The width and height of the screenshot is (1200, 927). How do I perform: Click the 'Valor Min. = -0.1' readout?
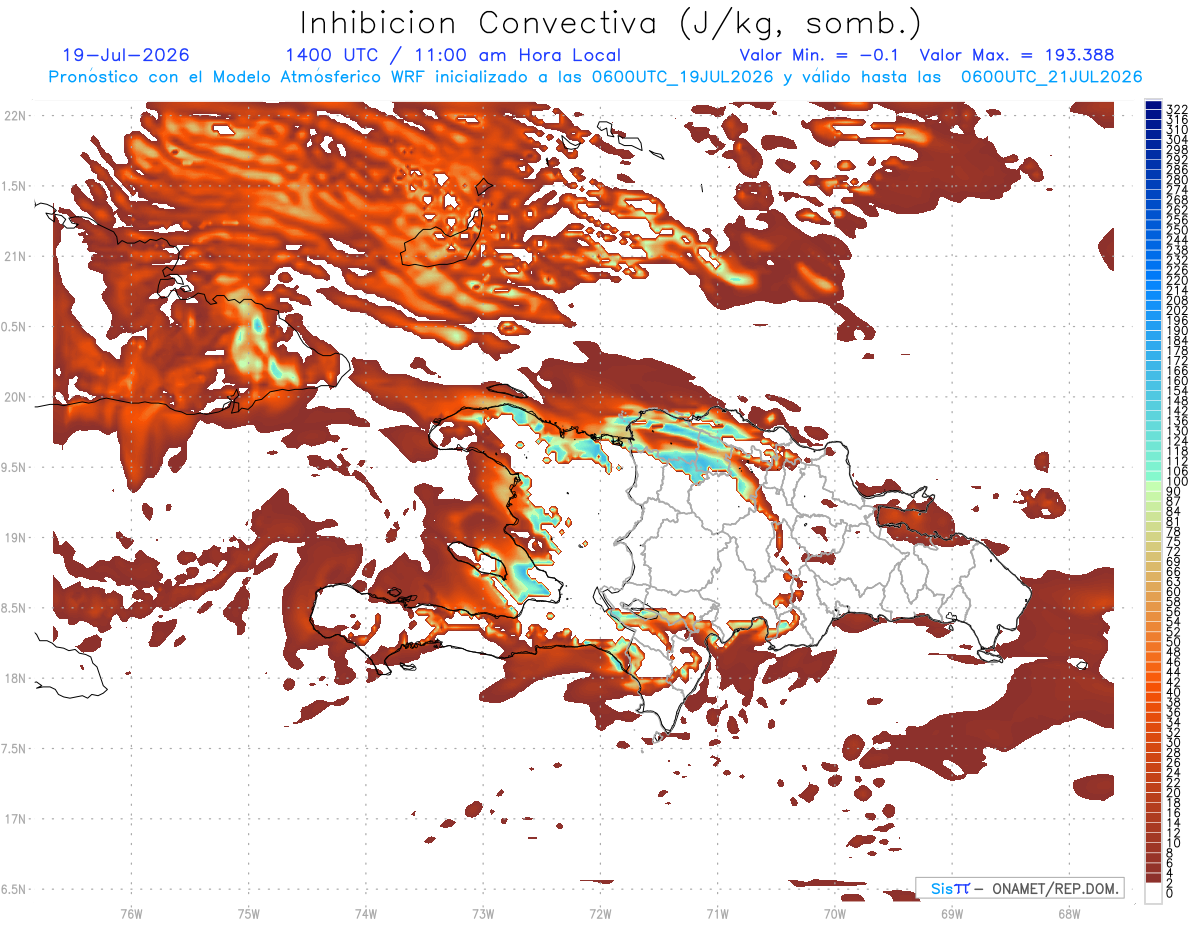click(x=820, y=56)
